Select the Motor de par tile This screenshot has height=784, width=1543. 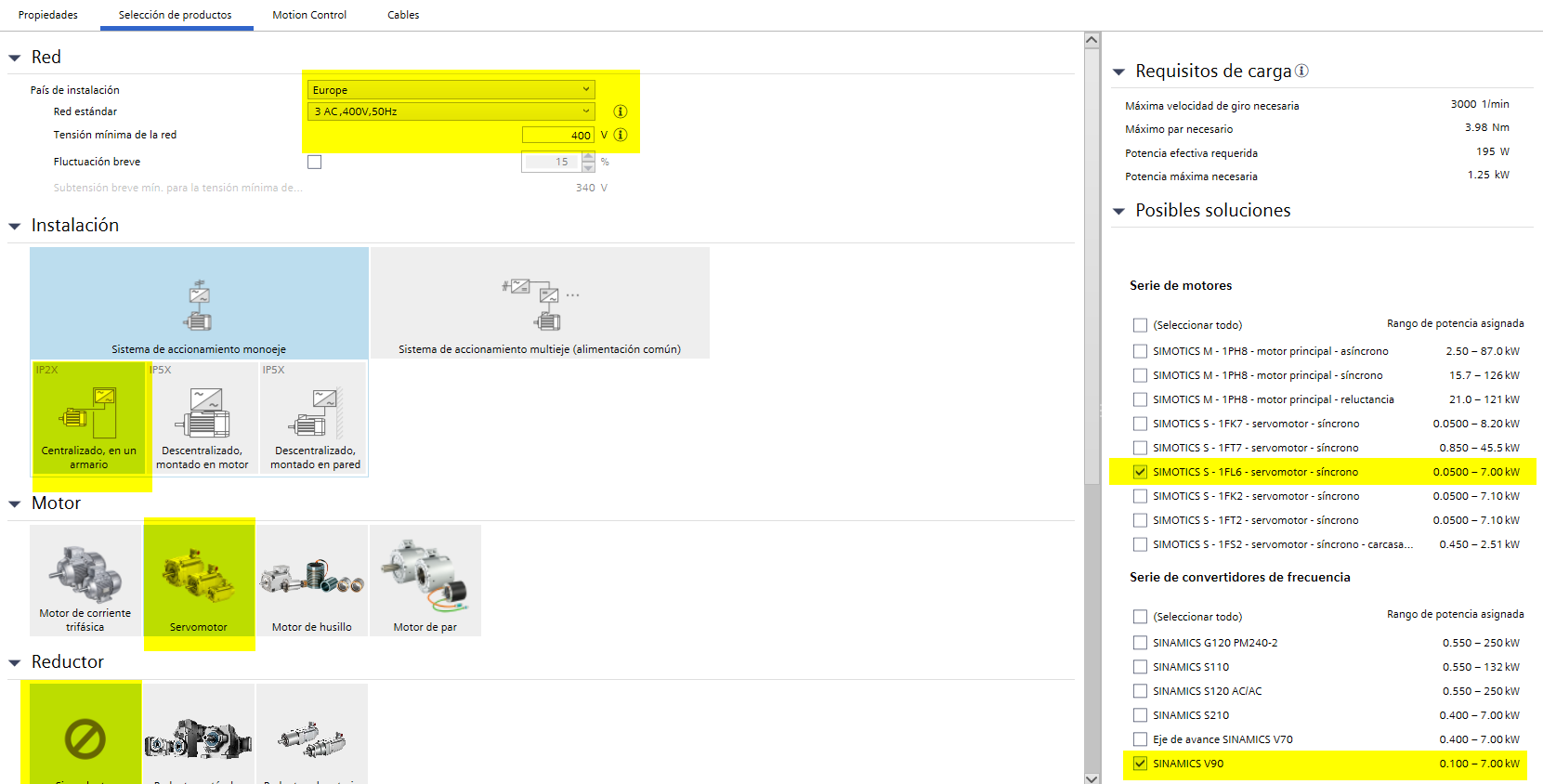click(425, 581)
